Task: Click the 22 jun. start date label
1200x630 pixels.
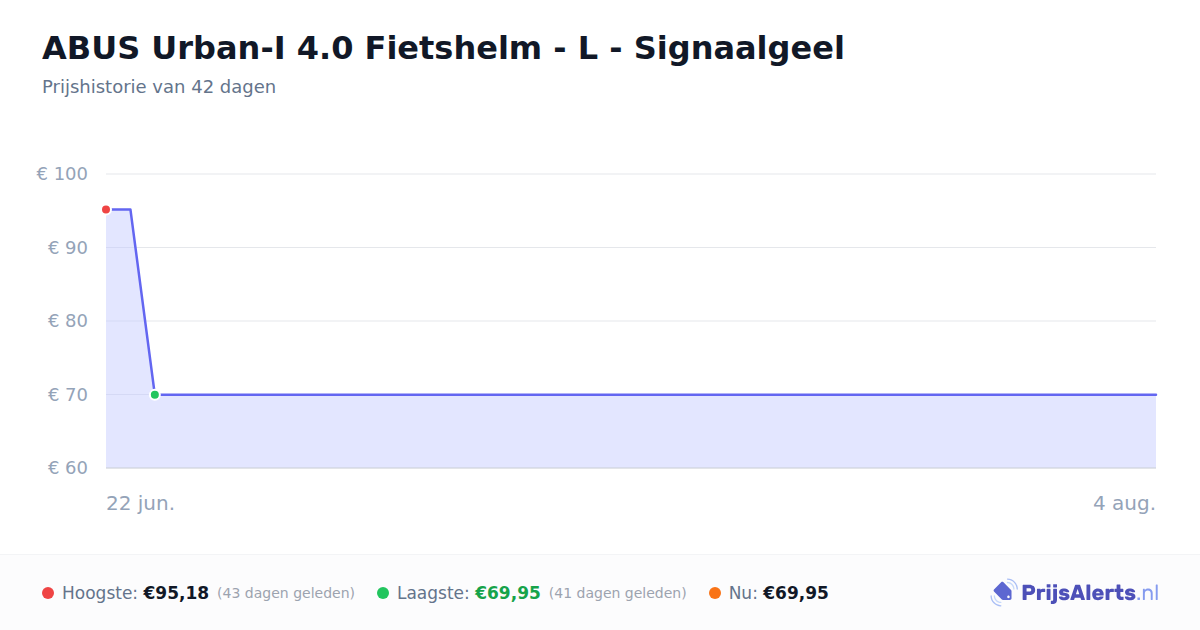Action: [x=141, y=503]
